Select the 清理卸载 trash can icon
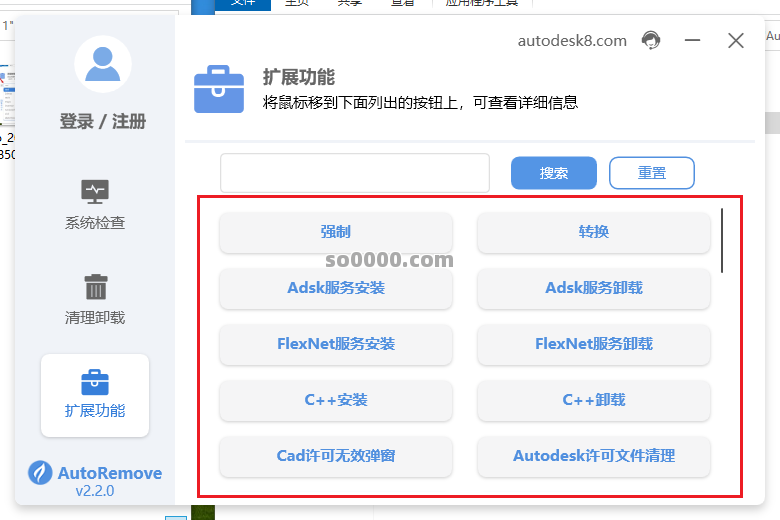The height and width of the screenshot is (520, 780). click(95, 287)
